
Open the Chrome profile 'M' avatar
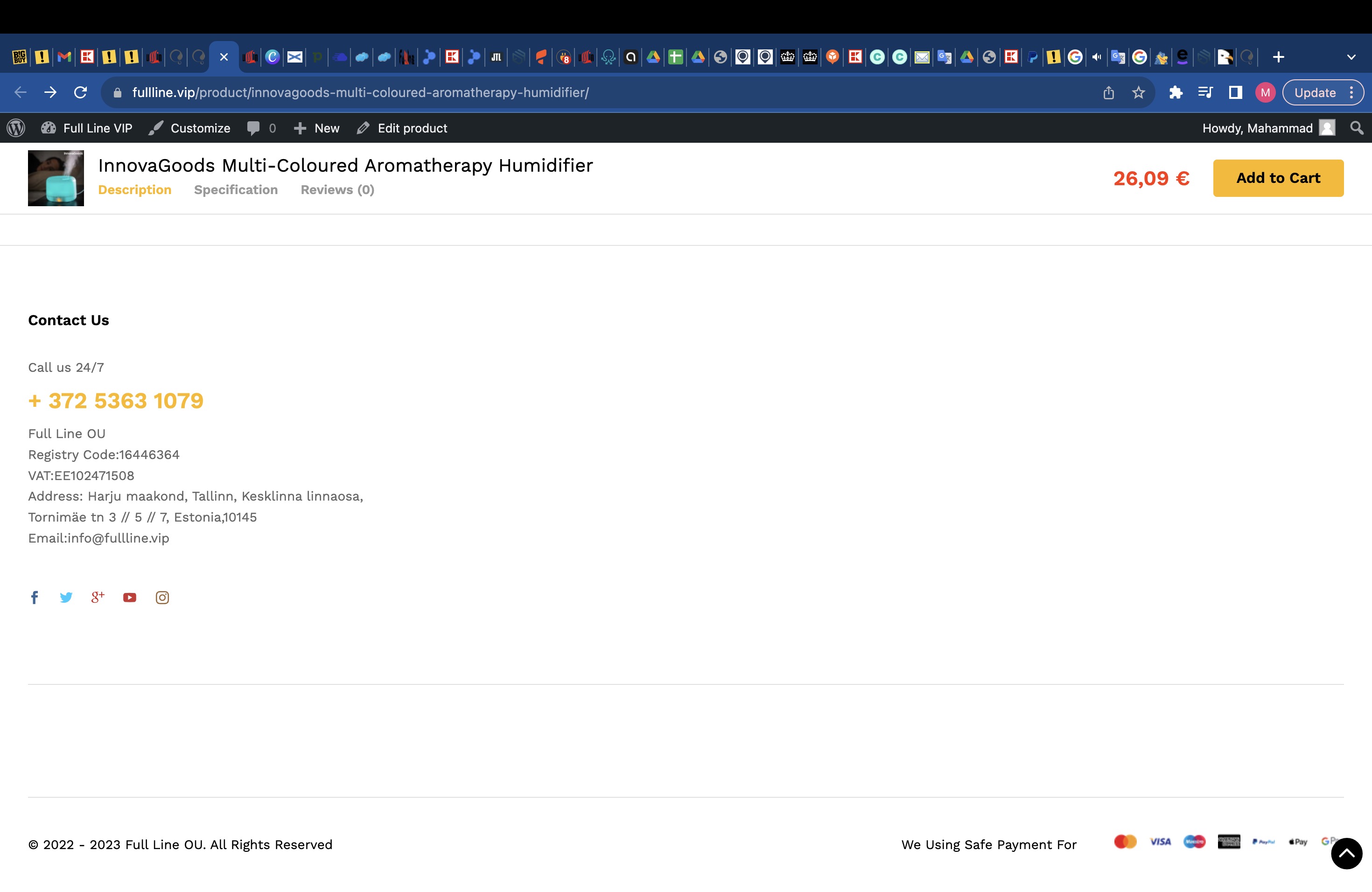pos(1265,92)
